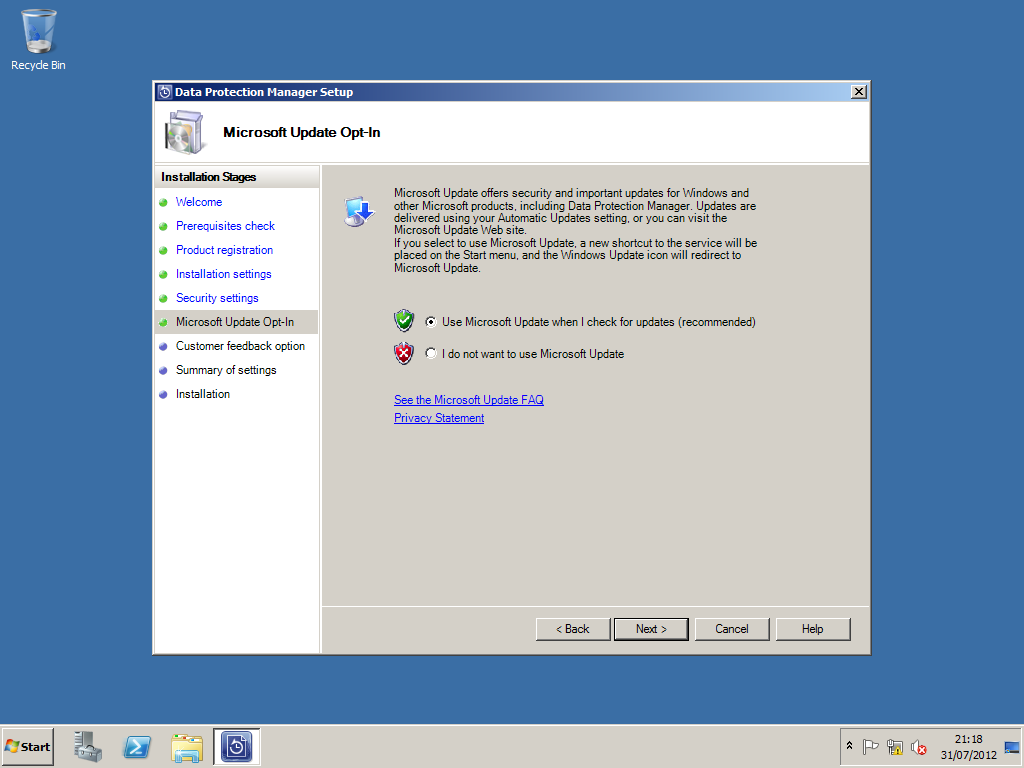Image resolution: width=1024 pixels, height=768 pixels.
Task: Select the Data Protection Manager Setup taskbar button
Action: 236,746
